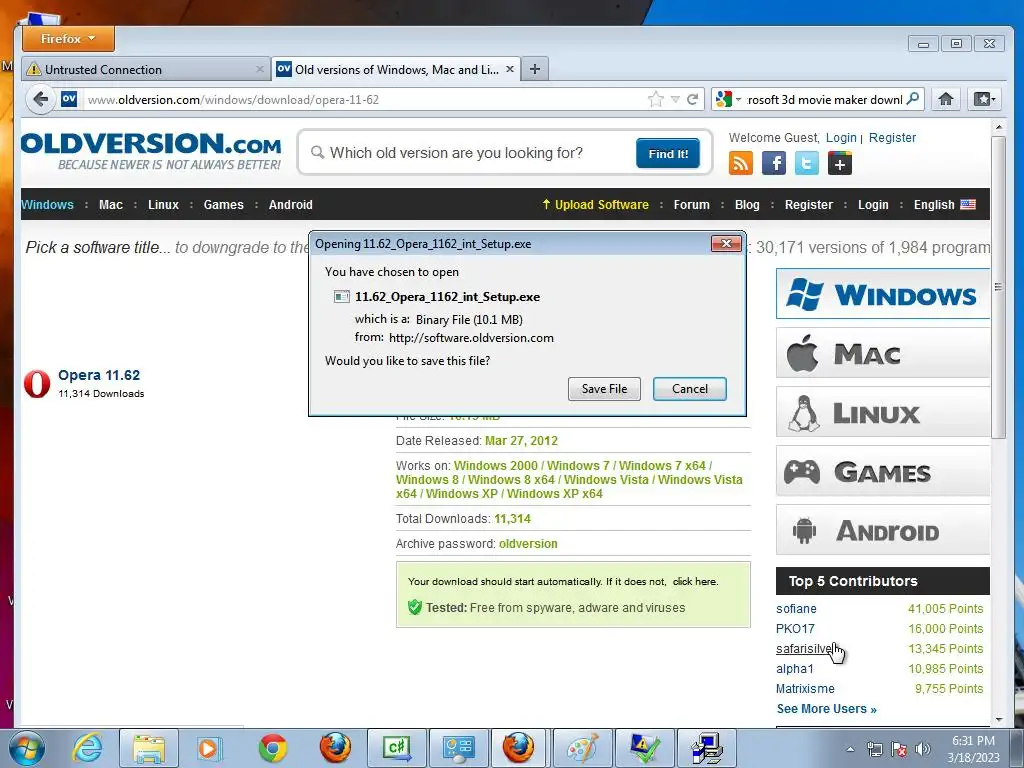Open the Windows Start orb
1024x768 pixels.
[x=26, y=748]
